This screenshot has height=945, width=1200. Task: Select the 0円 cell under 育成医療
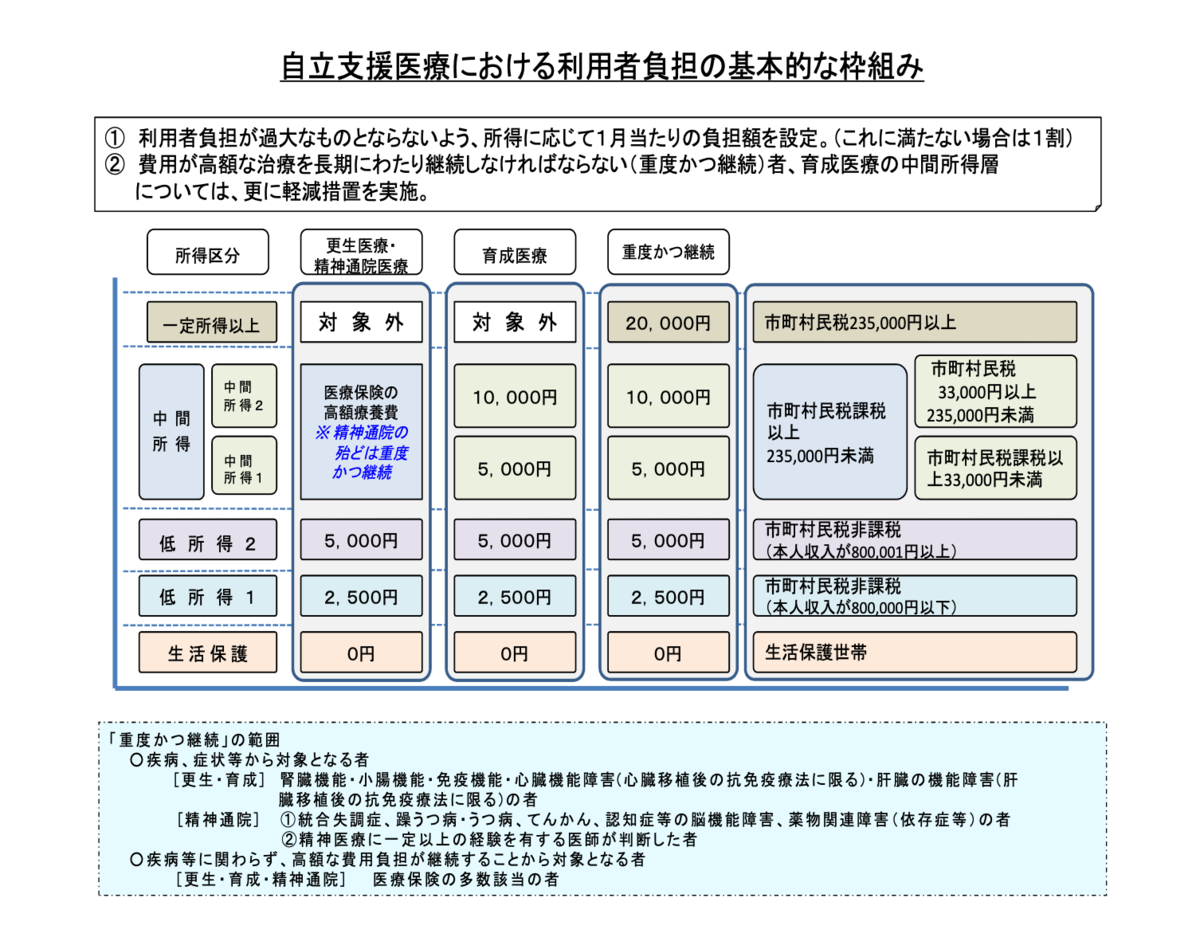[x=515, y=652]
